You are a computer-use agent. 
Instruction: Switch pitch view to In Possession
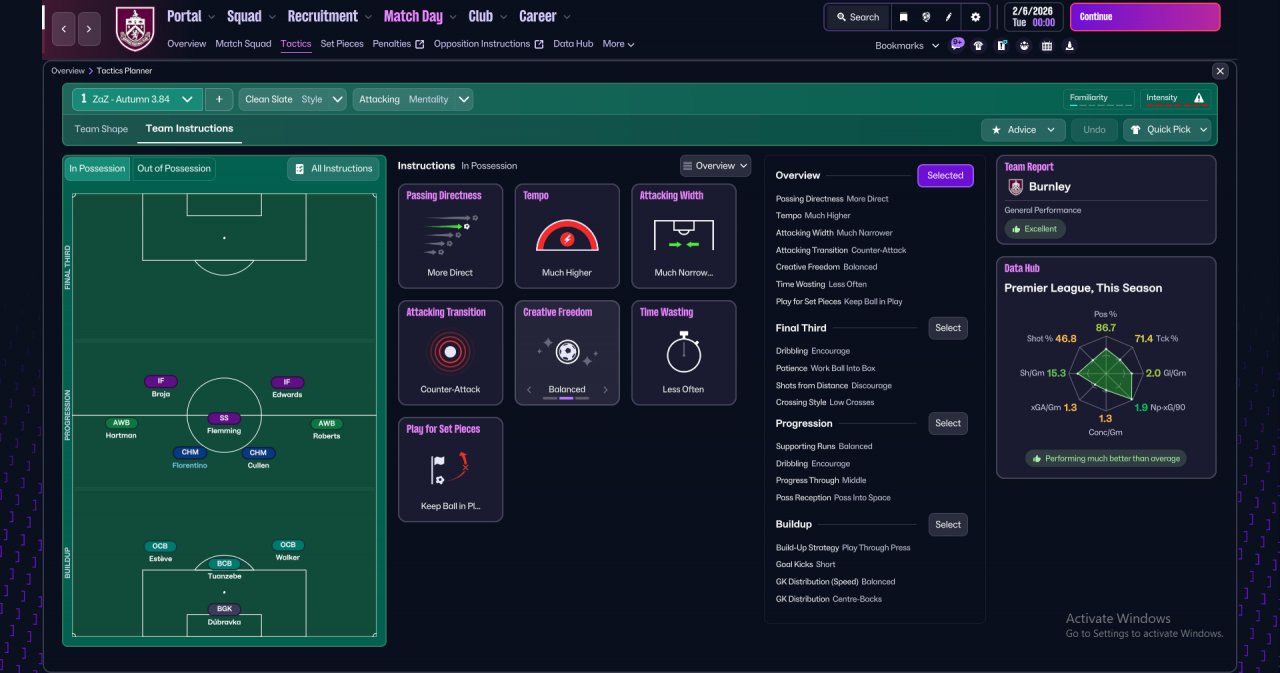click(x=98, y=169)
